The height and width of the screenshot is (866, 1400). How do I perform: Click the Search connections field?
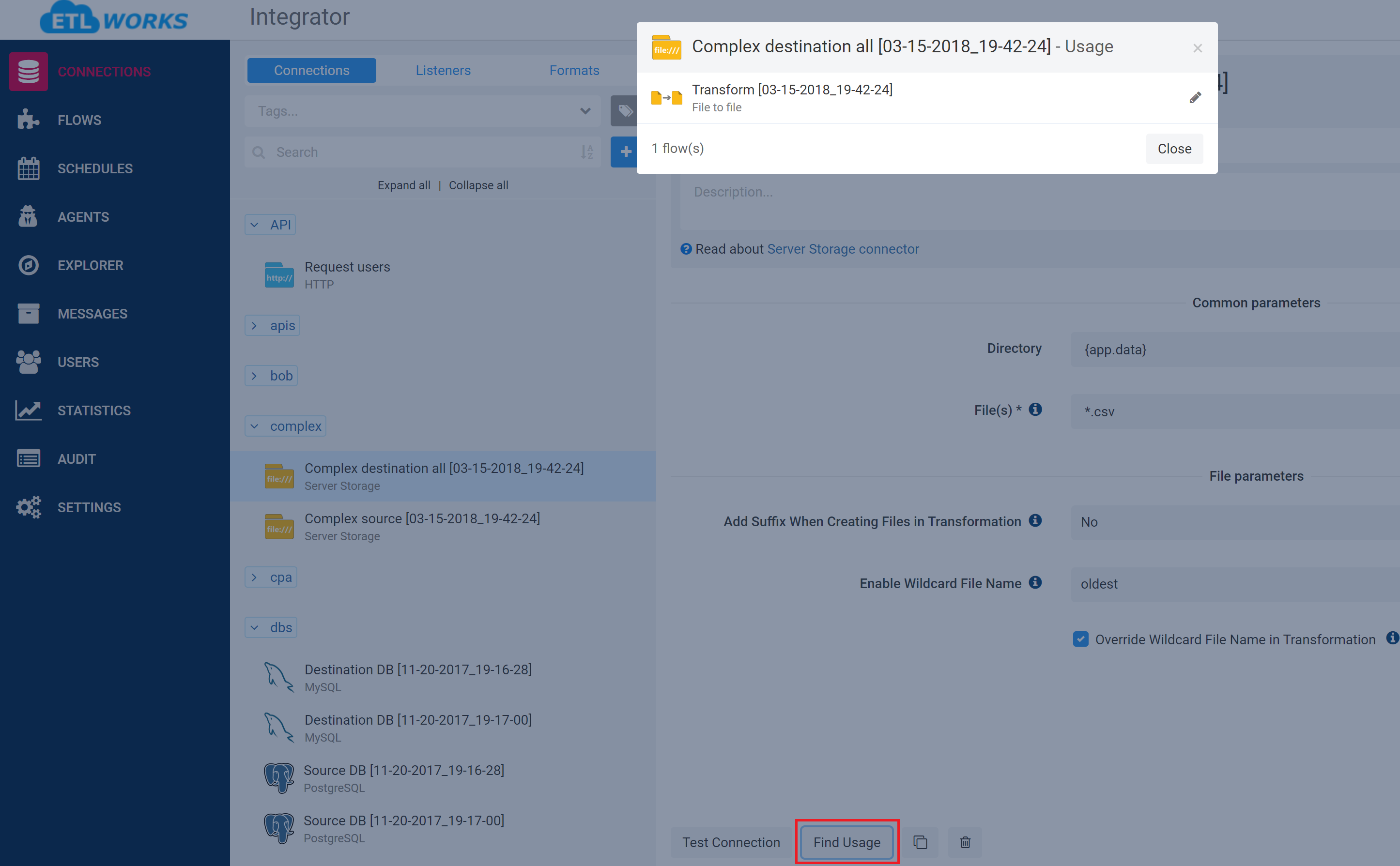(422, 152)
